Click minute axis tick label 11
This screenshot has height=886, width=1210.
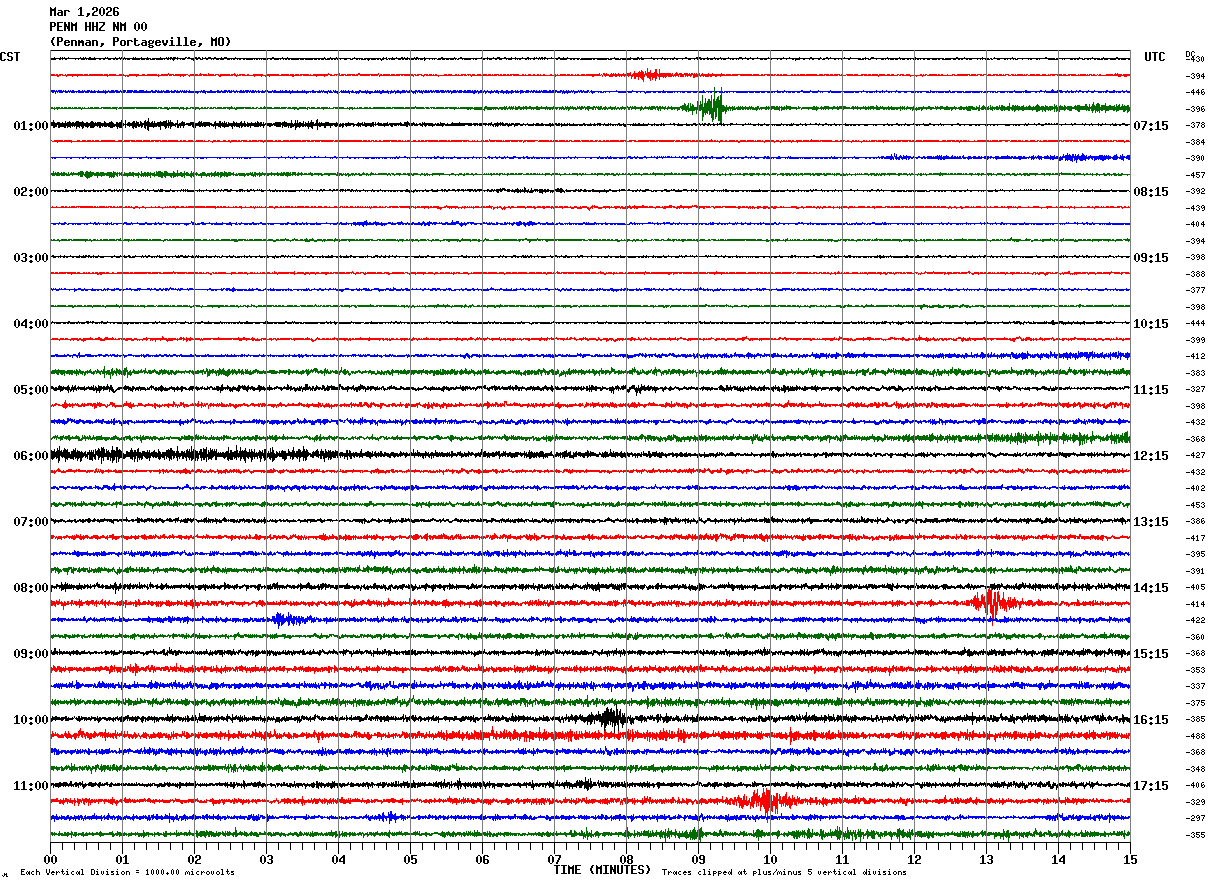(842, 859)
